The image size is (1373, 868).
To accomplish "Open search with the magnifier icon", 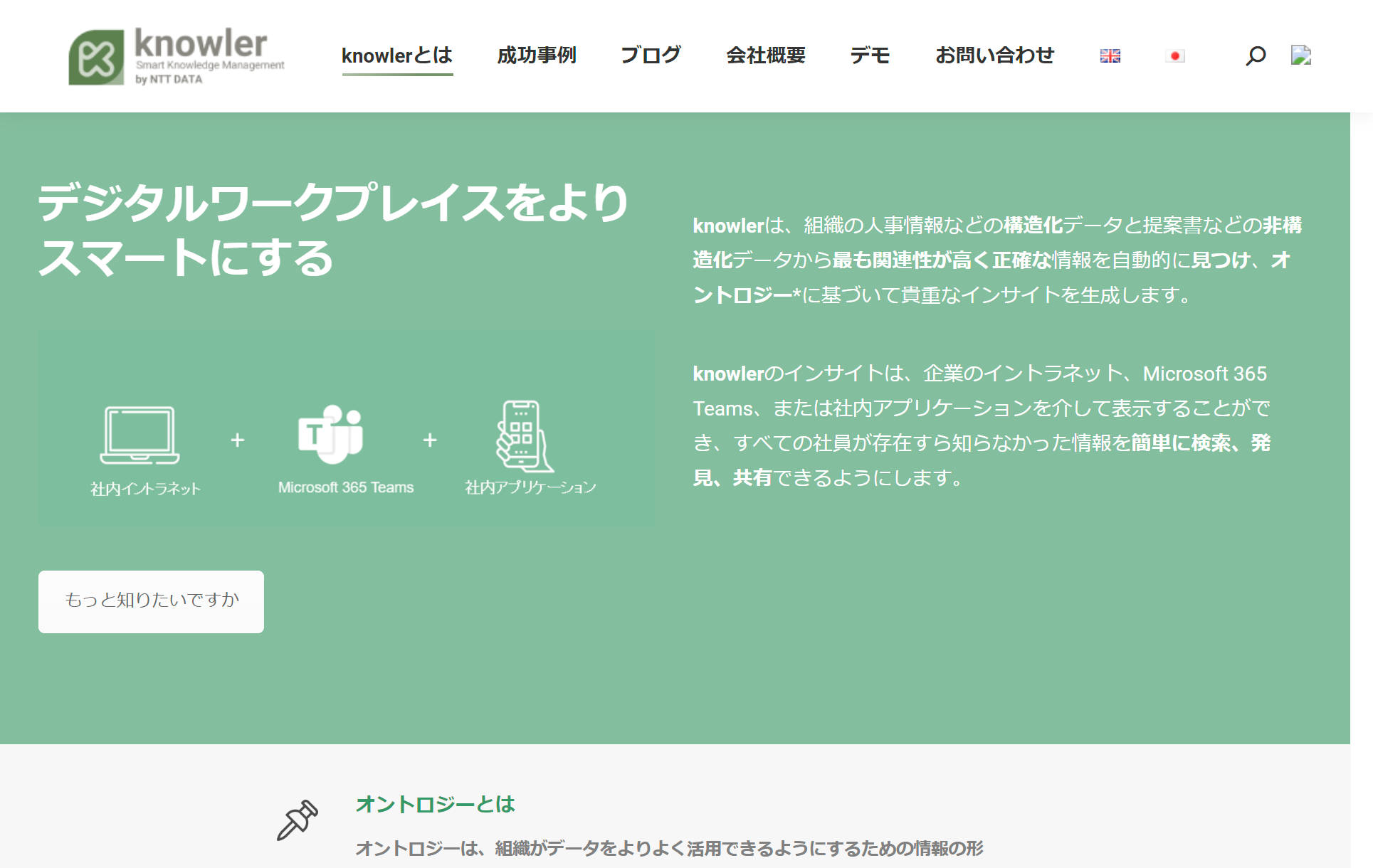I will pyautogui.click(x=1256, y=55).
